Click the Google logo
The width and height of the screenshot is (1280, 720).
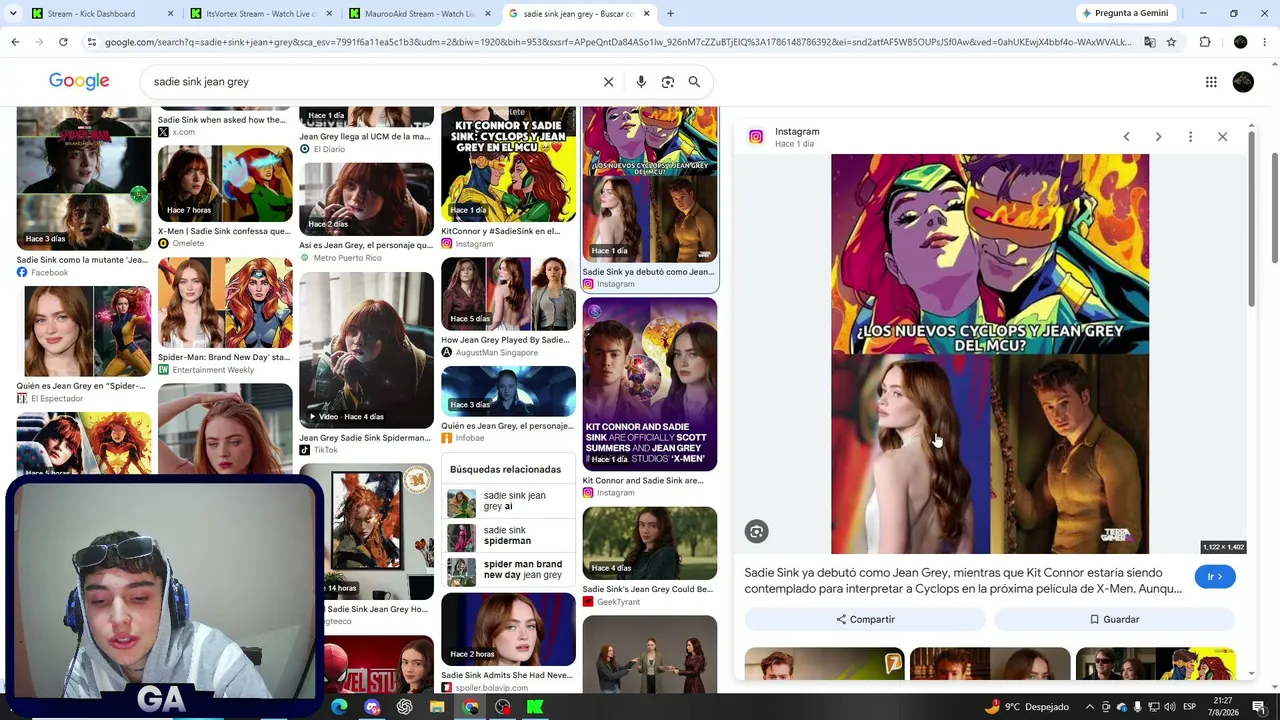click(79, 82)
